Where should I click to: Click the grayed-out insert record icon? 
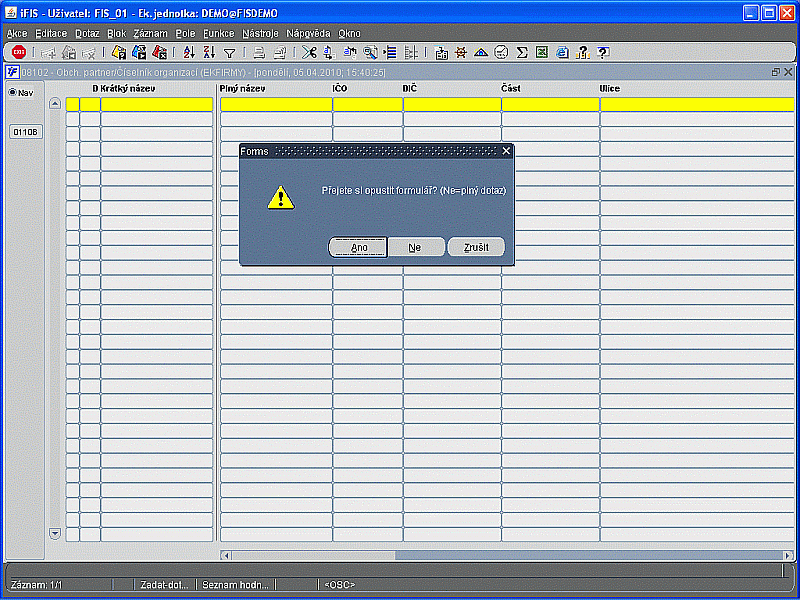[48, 52]
